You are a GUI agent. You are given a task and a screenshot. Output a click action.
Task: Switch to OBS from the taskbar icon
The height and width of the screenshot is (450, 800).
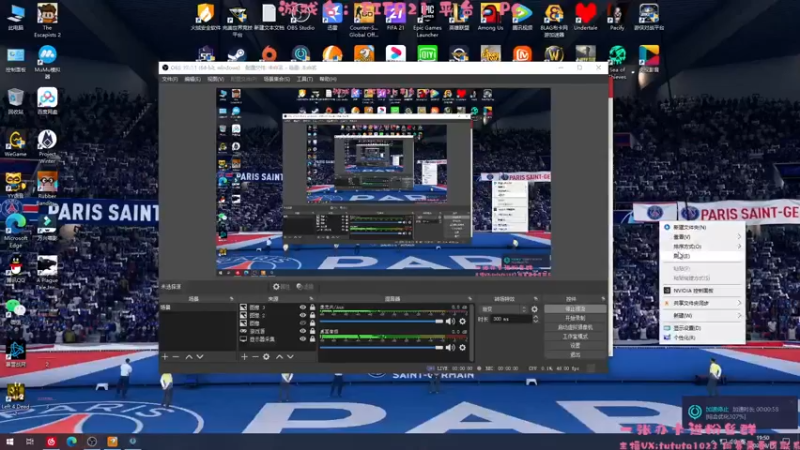92,441
